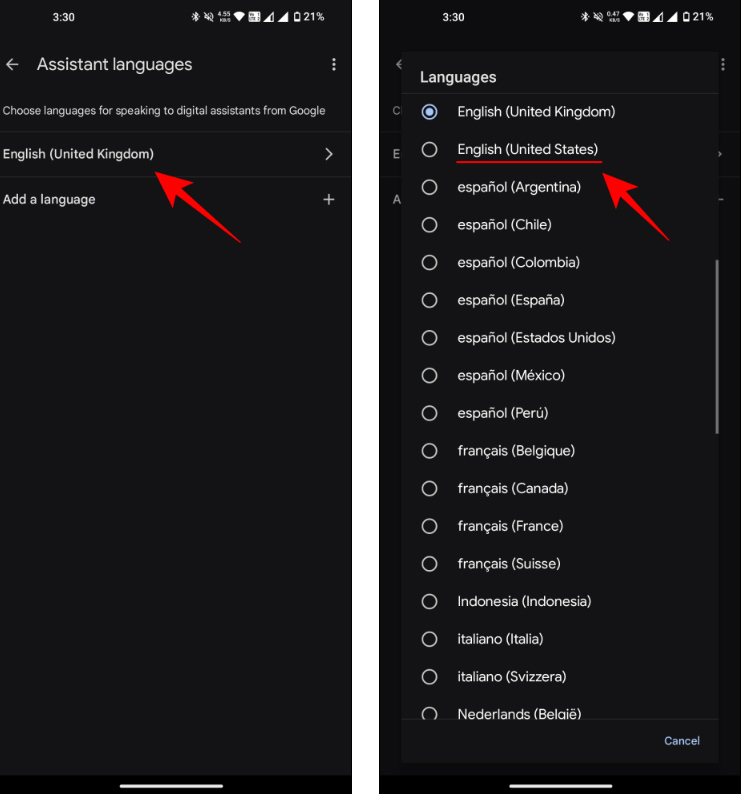Image resolution: width=742 pixels, height=794 pixels.
Task: Pick italiano (Italia) from the language list
Action: coord(500,639)
